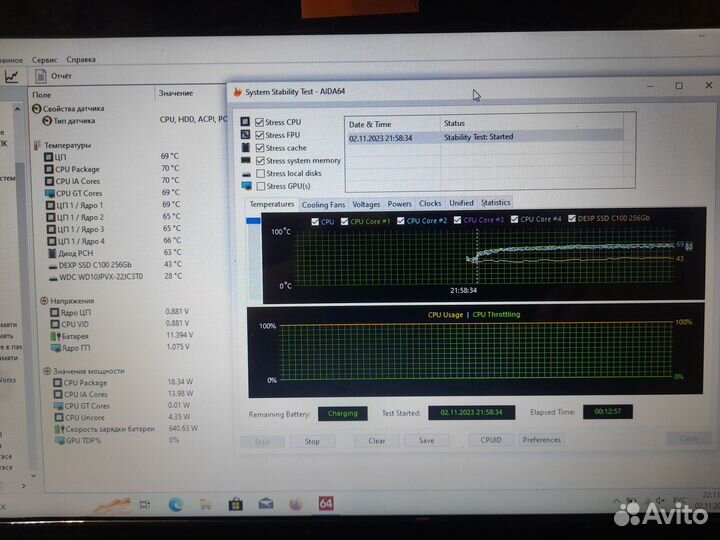Click the Clear button
Viewport: 720px width, 540px height.
[x=377, y=441]
